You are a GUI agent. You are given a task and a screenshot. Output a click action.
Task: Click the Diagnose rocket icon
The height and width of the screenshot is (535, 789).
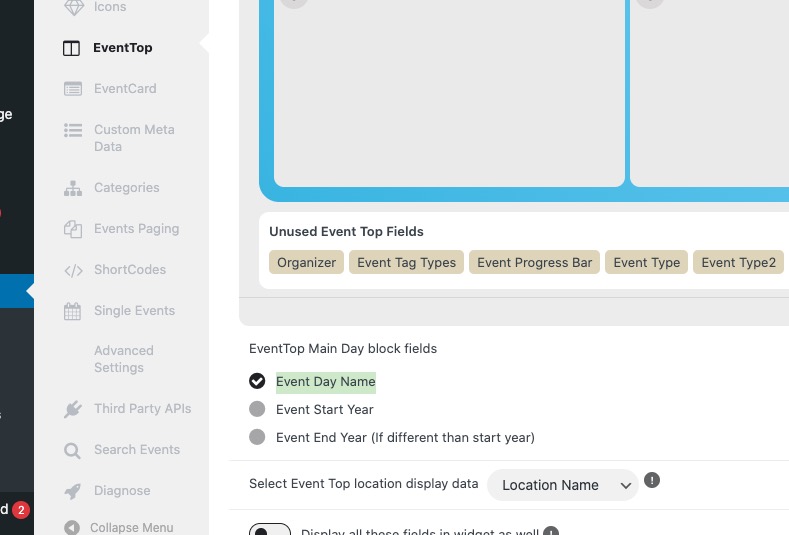(73, 491)
